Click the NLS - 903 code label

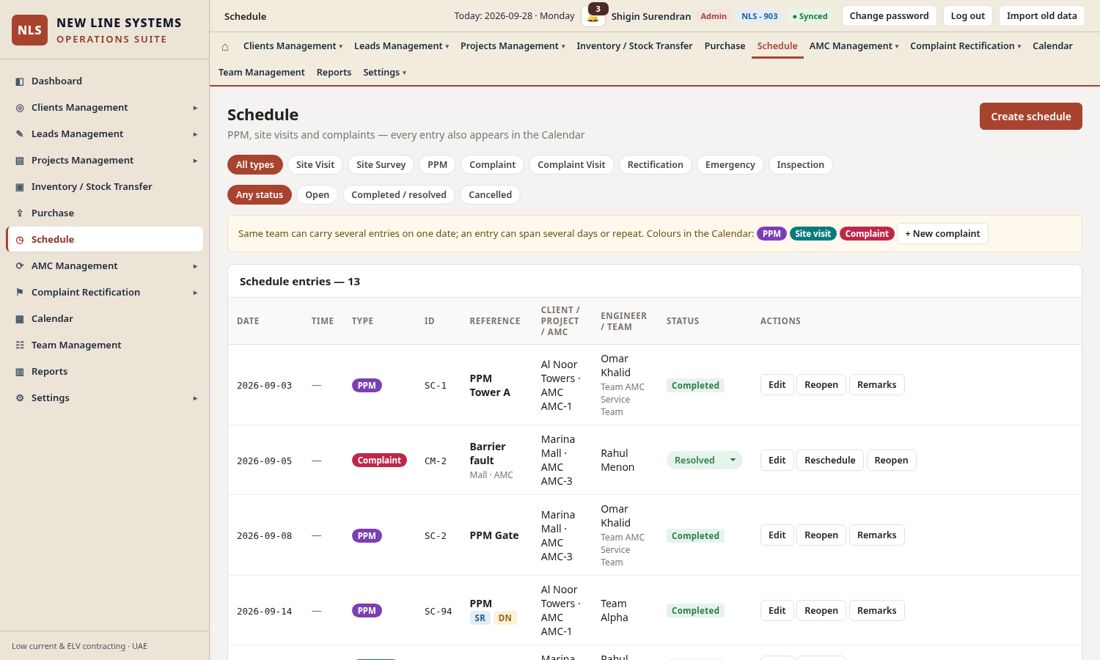click(x=759, y=16)
